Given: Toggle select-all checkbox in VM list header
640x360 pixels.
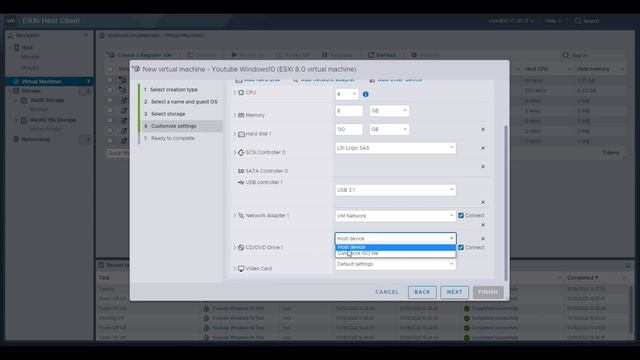Looking at the screenshot, I should point(110,69).
